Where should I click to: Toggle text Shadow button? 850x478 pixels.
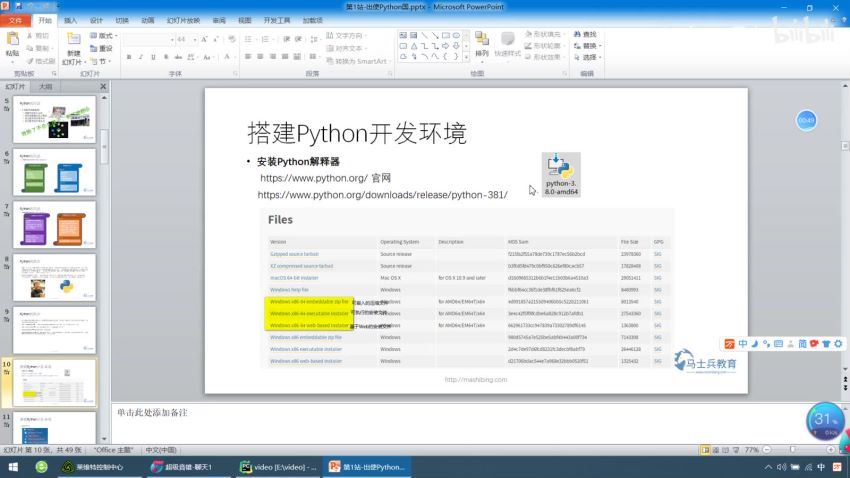165,57
